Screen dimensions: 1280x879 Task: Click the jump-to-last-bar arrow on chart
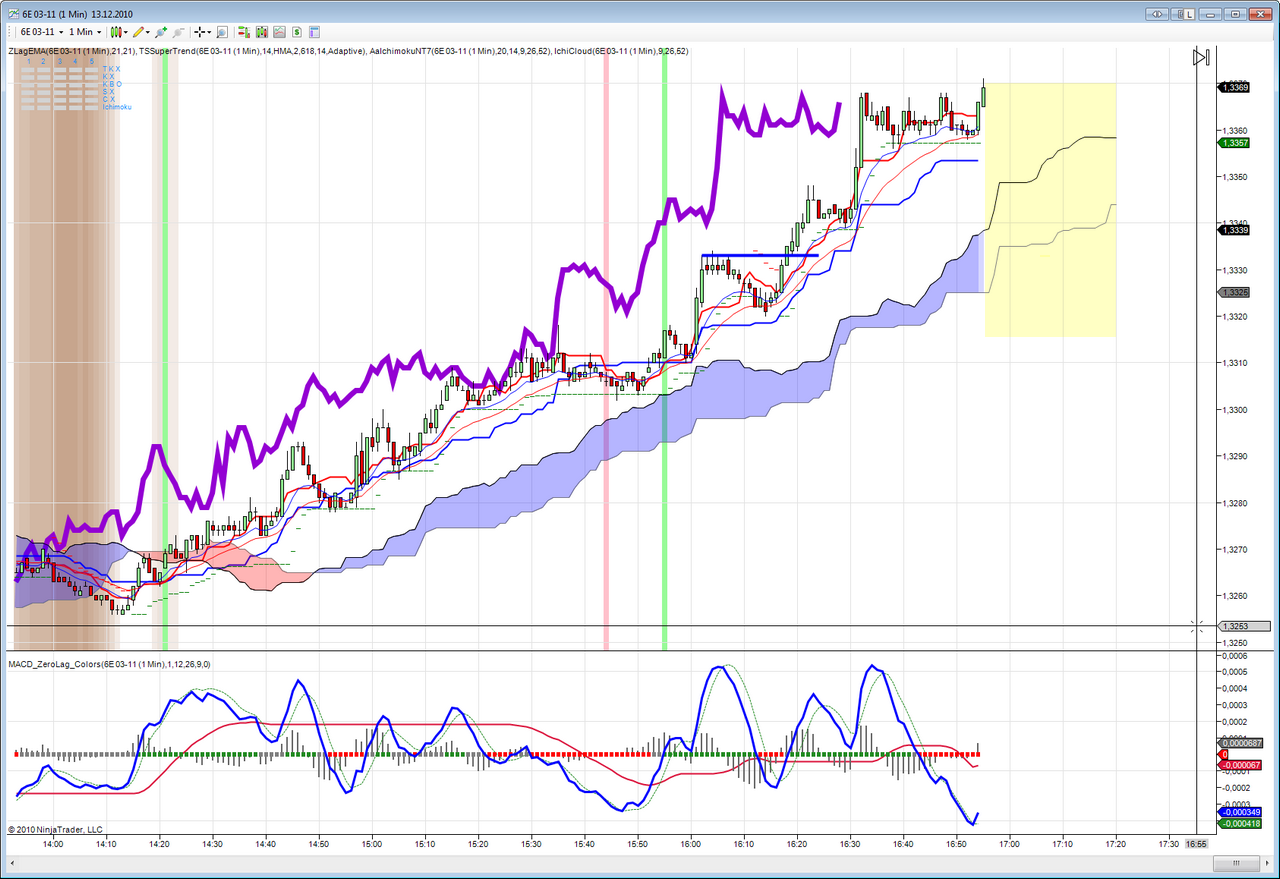pos(1201,58)
